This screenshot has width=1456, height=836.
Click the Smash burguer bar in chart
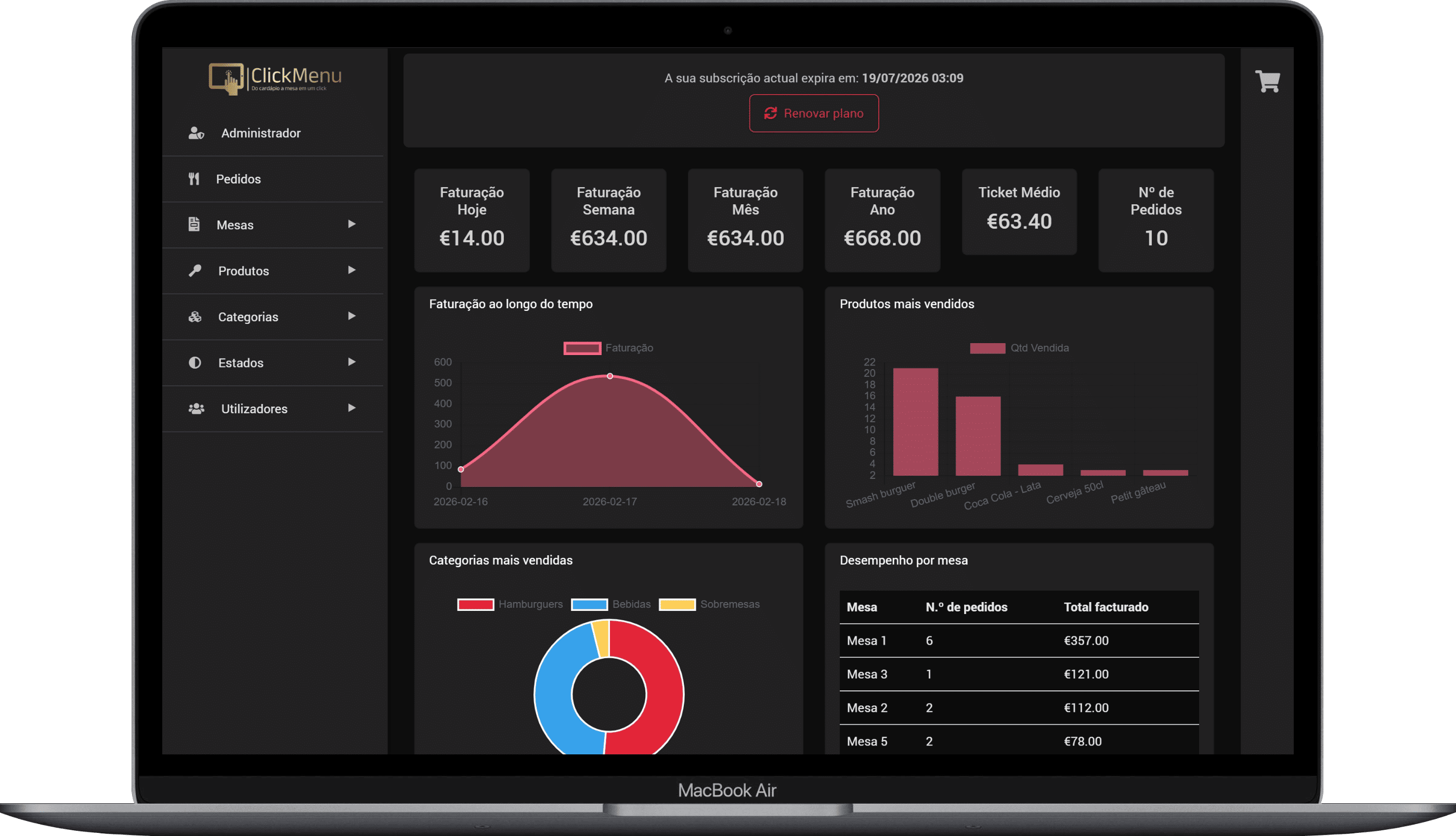coord(915,422)
